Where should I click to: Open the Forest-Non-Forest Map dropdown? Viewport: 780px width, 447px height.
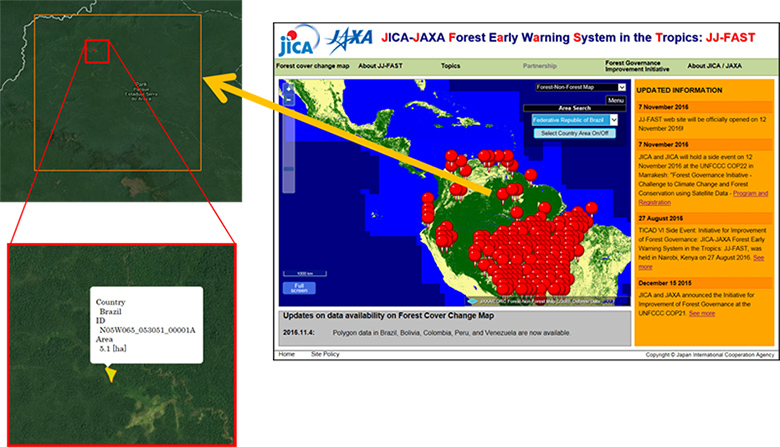(x=581, y=87)
